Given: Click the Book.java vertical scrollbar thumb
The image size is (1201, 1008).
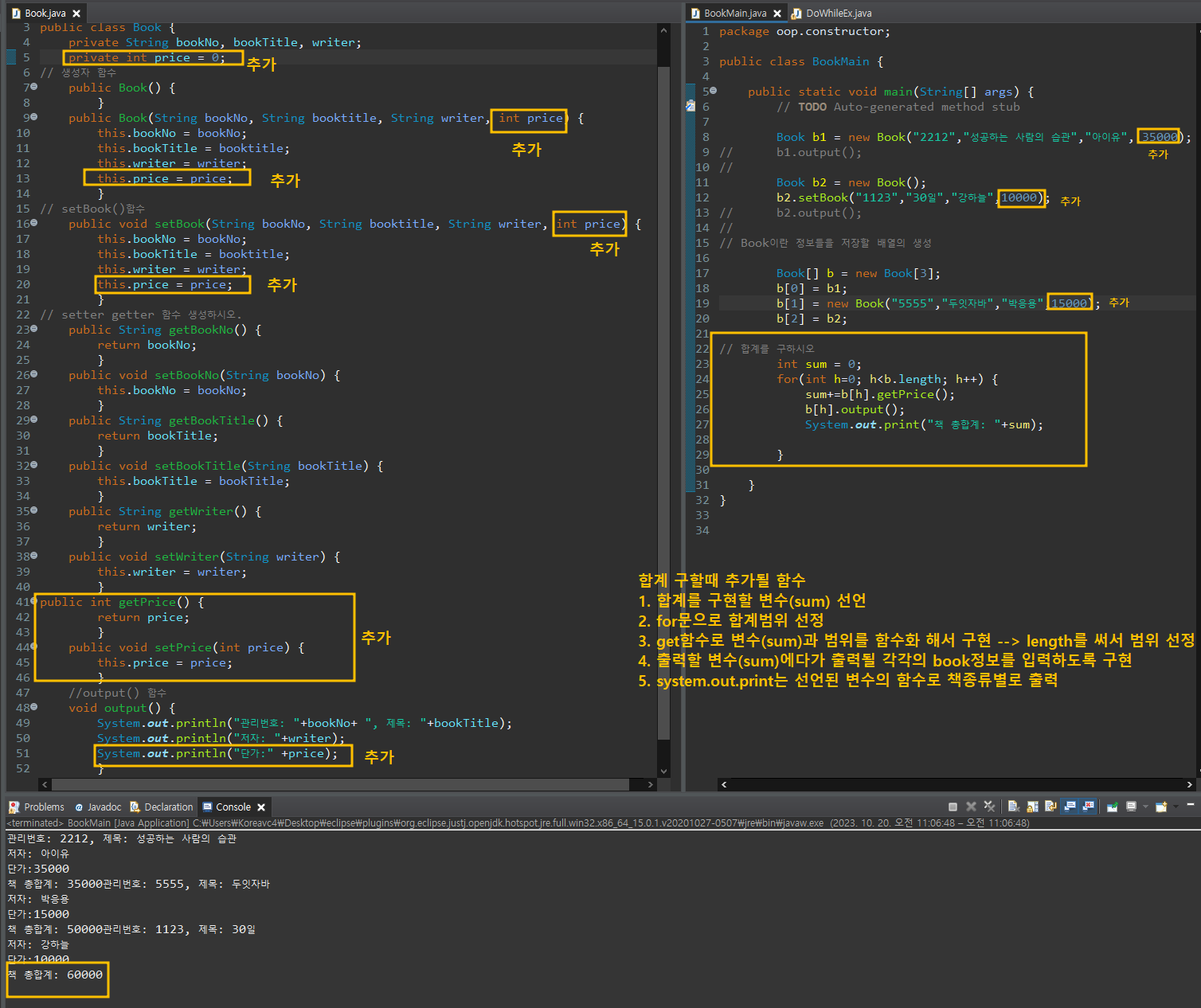Looking at the screenshot, I should (663, 403).
